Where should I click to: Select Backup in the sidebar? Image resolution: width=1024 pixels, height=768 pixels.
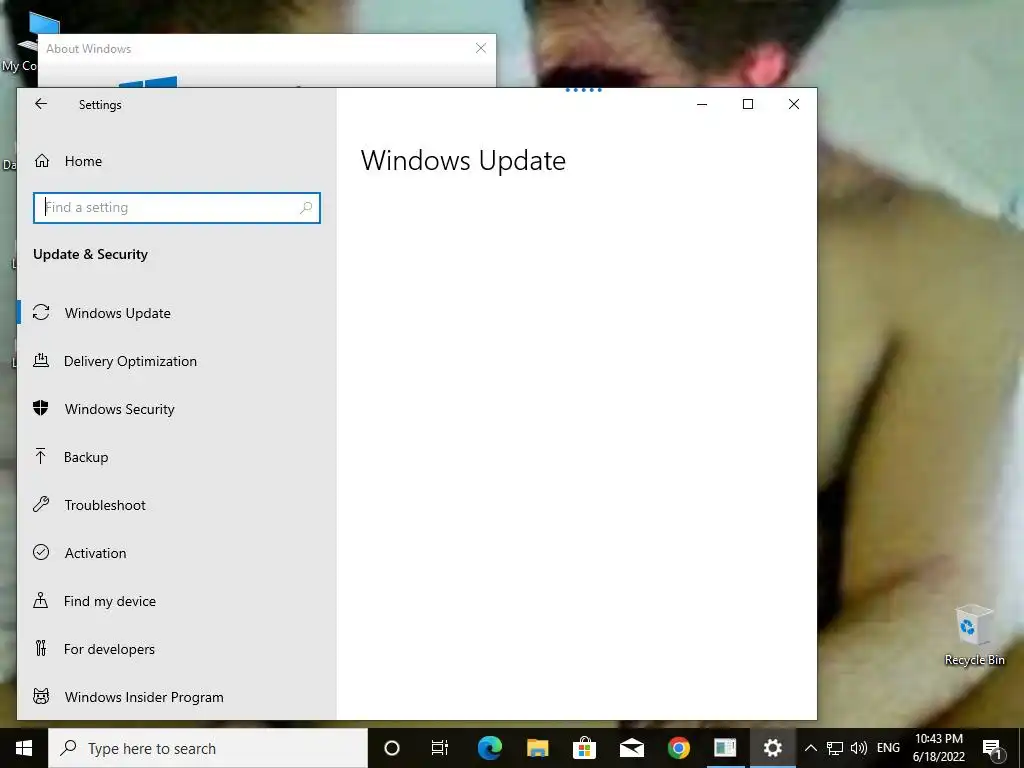(86, 457)
